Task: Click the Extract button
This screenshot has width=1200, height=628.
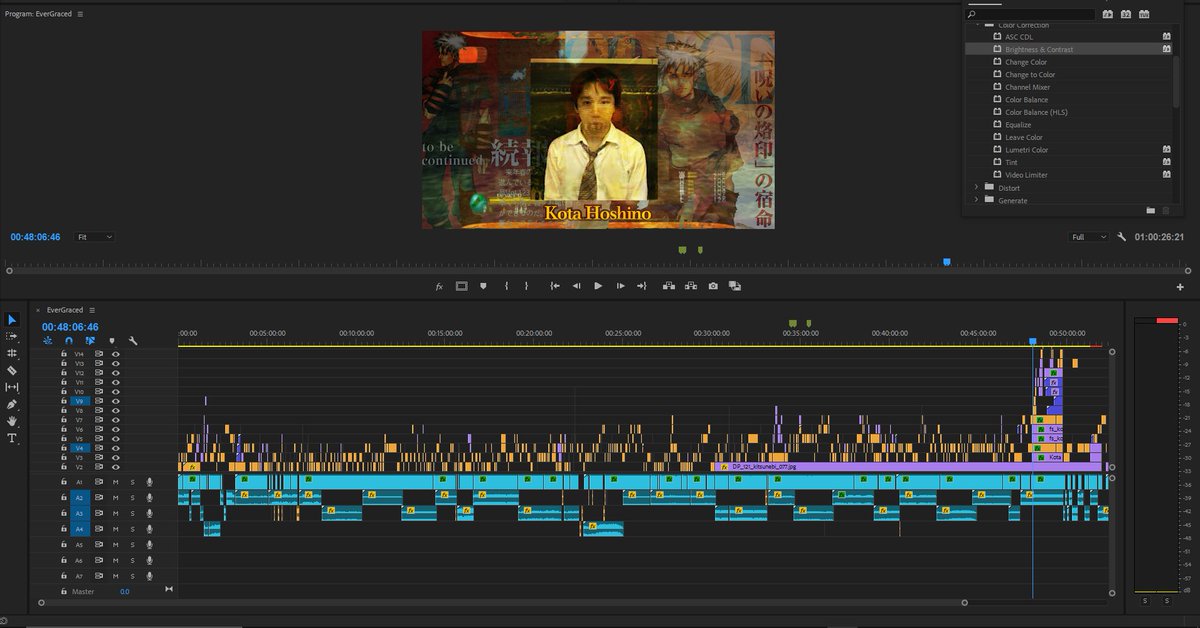Action: click(x=691, y=286)
